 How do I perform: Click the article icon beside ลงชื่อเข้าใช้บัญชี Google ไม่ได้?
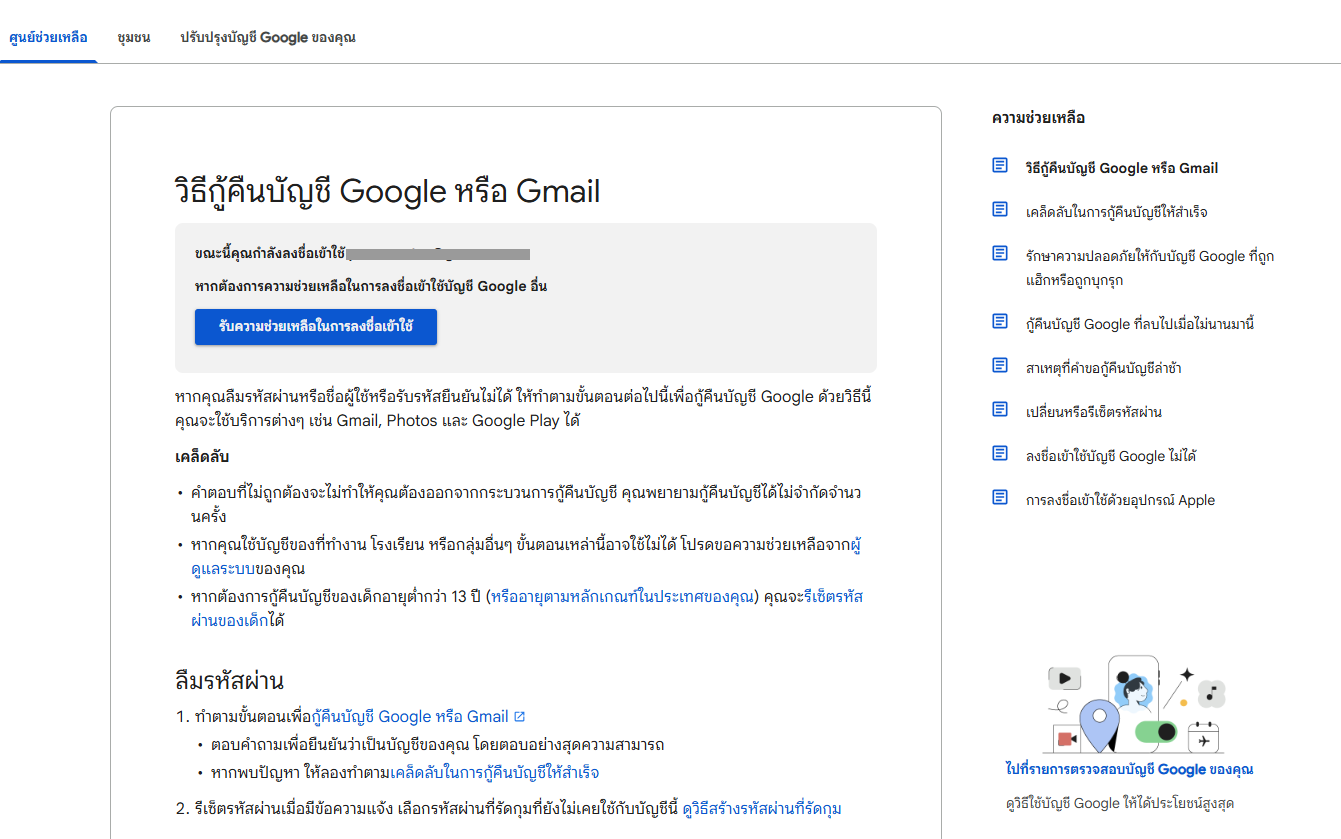point(1000,454)
